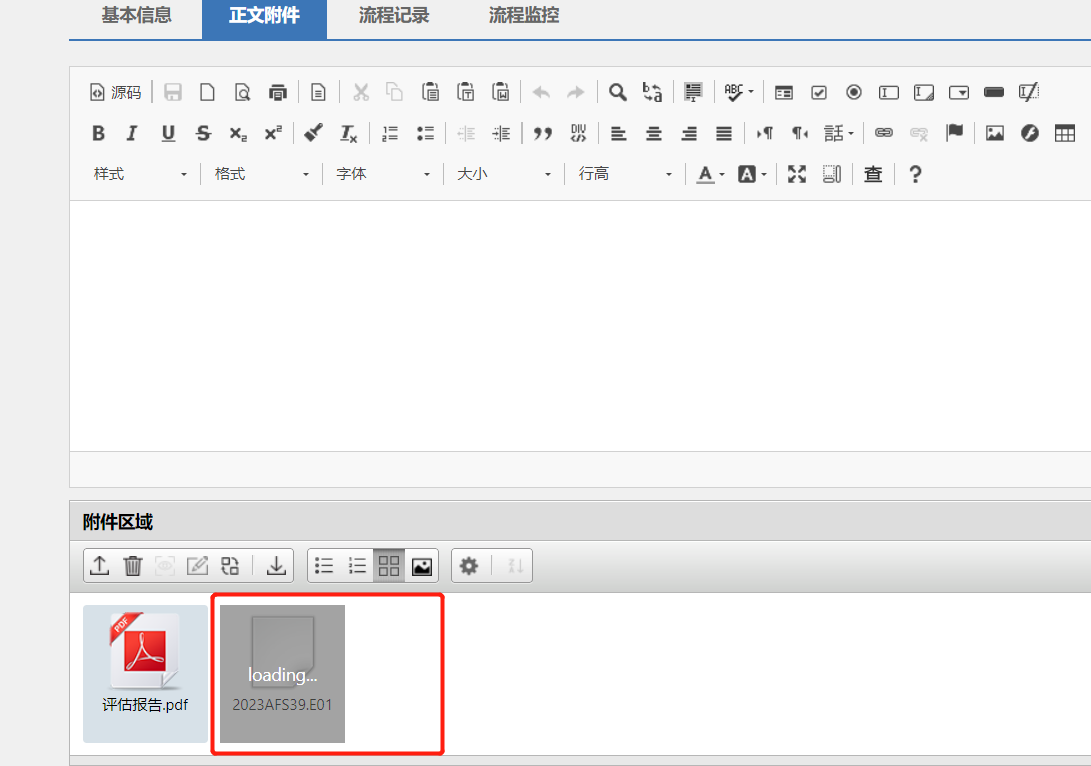This screenshot has height=766, width=1091.
Task: Toggle italic formatting
Action: point(132,133)
